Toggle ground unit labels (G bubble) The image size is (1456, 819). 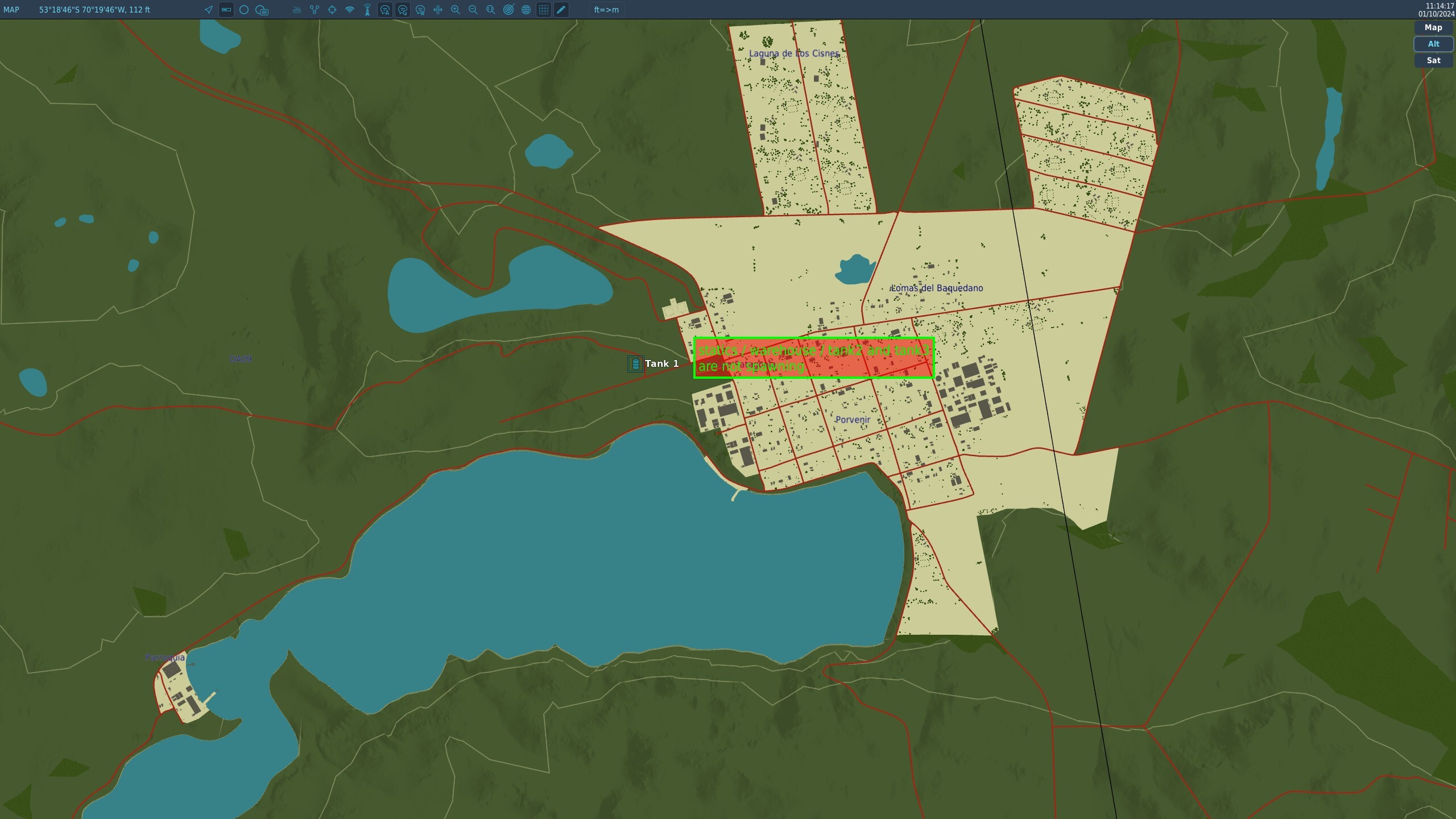click(403, 10)
